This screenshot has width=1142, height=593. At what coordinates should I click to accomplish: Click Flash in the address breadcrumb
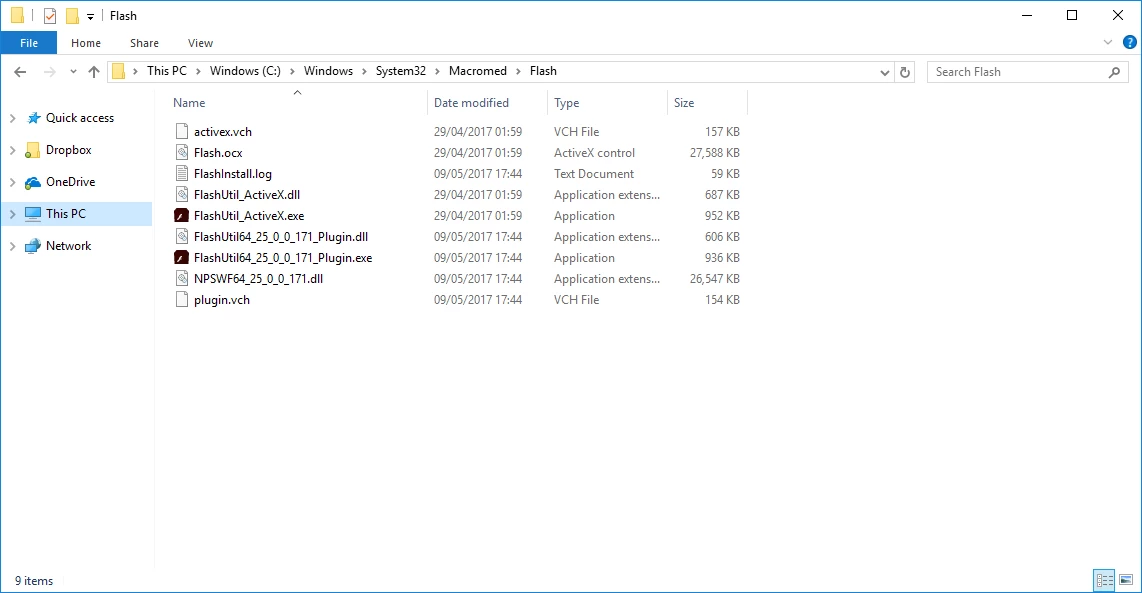543,71
